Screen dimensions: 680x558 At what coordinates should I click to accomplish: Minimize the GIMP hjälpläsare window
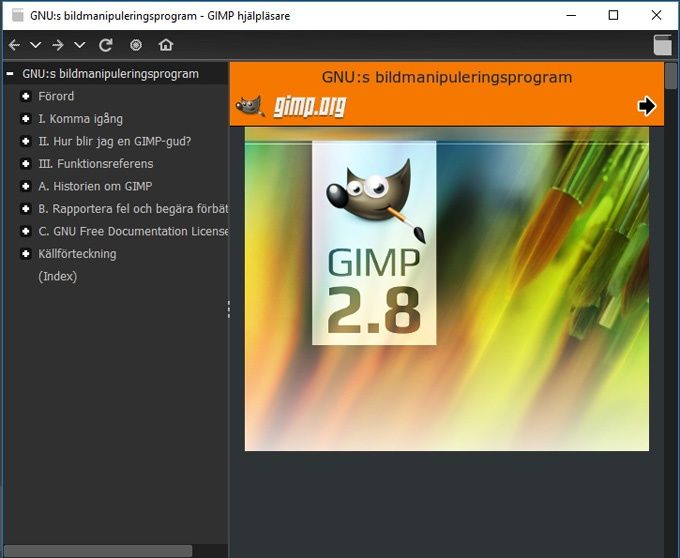[x=572, y=16]
